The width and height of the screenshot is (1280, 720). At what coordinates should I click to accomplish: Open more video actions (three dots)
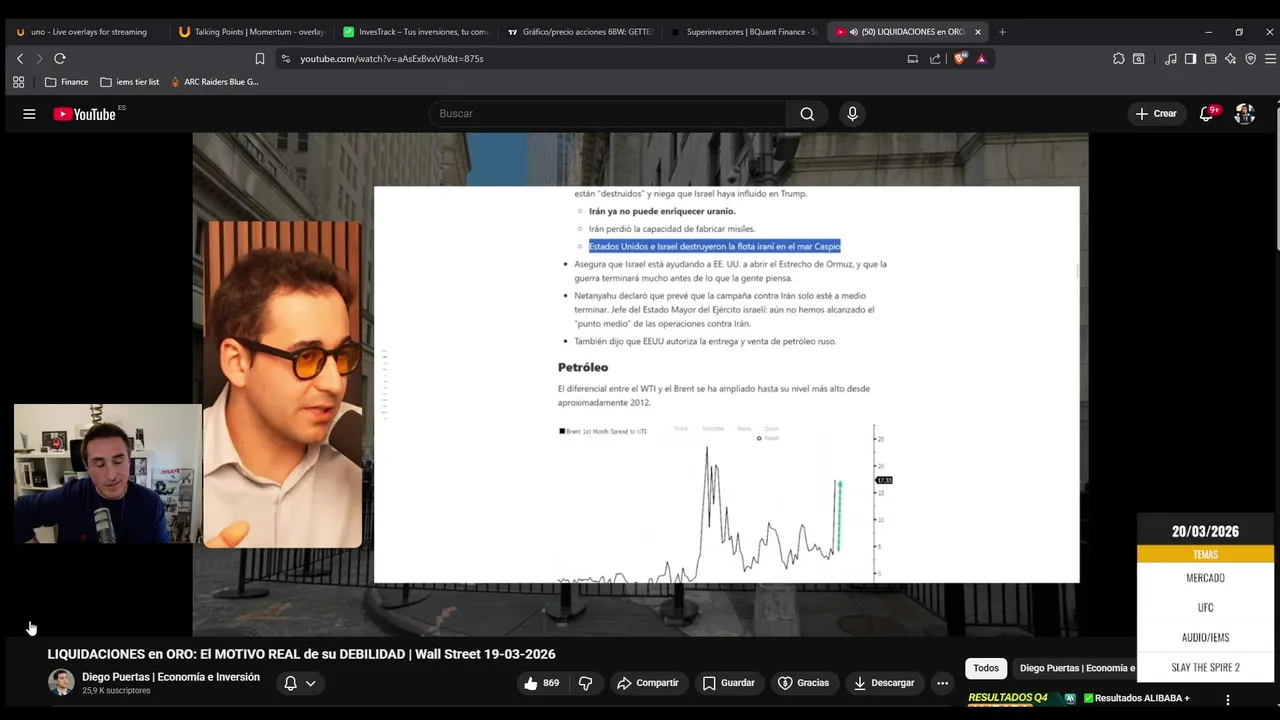942,683
